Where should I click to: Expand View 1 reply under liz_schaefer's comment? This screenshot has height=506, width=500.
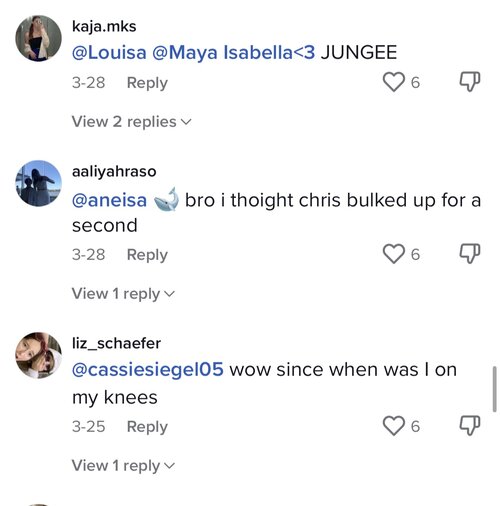tap(123, 466)
